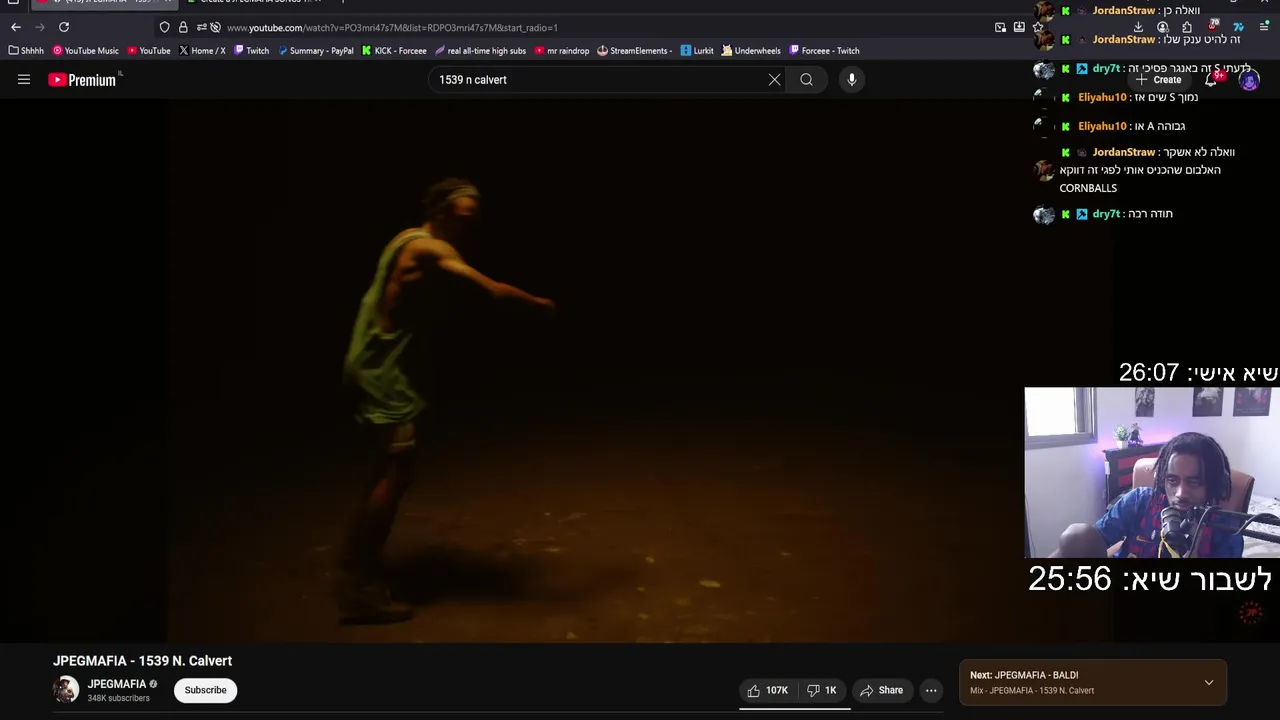Run search with the magnifier button
Viewport: 1280px width, 720px height.
(806, 80)
